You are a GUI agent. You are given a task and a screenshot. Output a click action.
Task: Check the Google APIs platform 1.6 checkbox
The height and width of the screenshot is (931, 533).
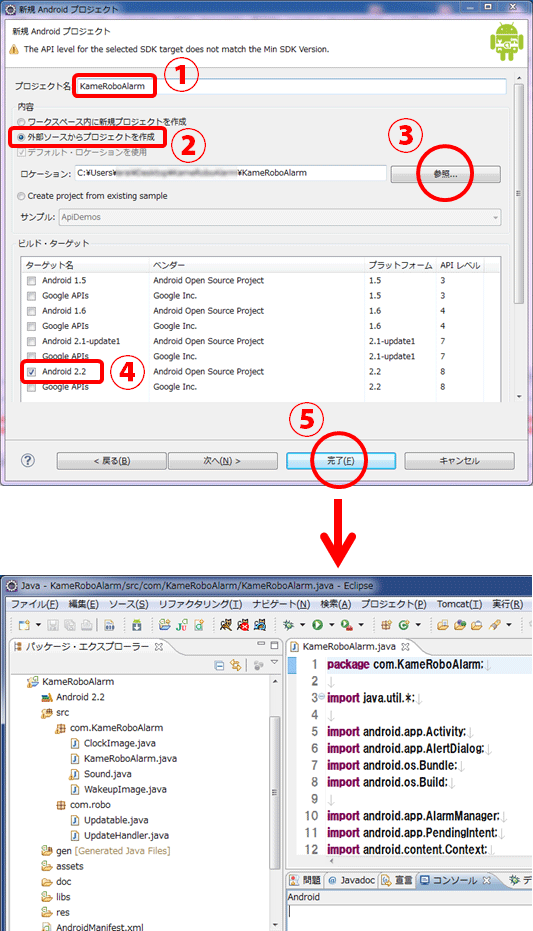pyautogui.click(x=31, y=327)
